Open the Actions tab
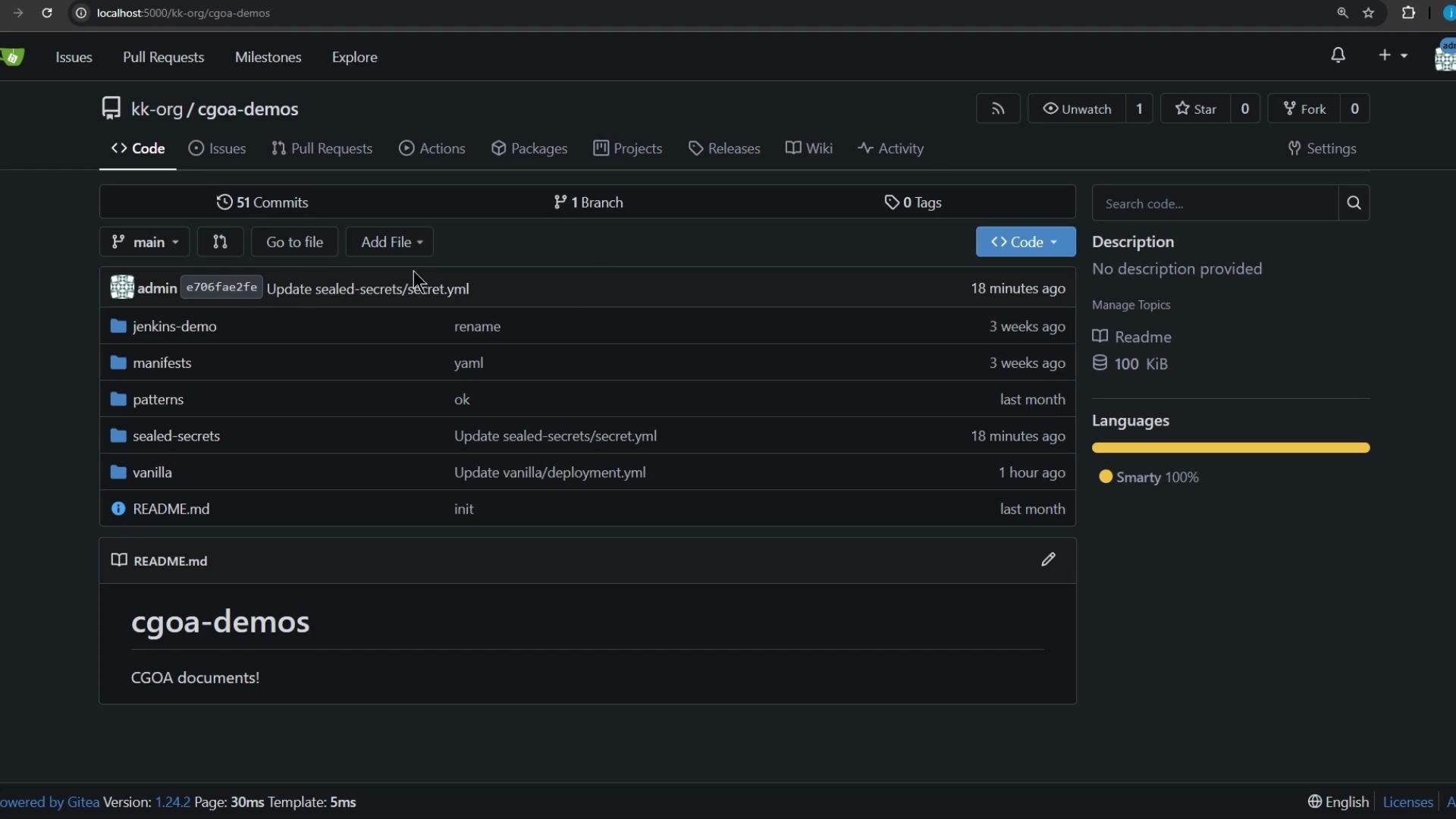The width and height of the screenshot is (1456, 819). pyautogui.click(x=432, y=149)
